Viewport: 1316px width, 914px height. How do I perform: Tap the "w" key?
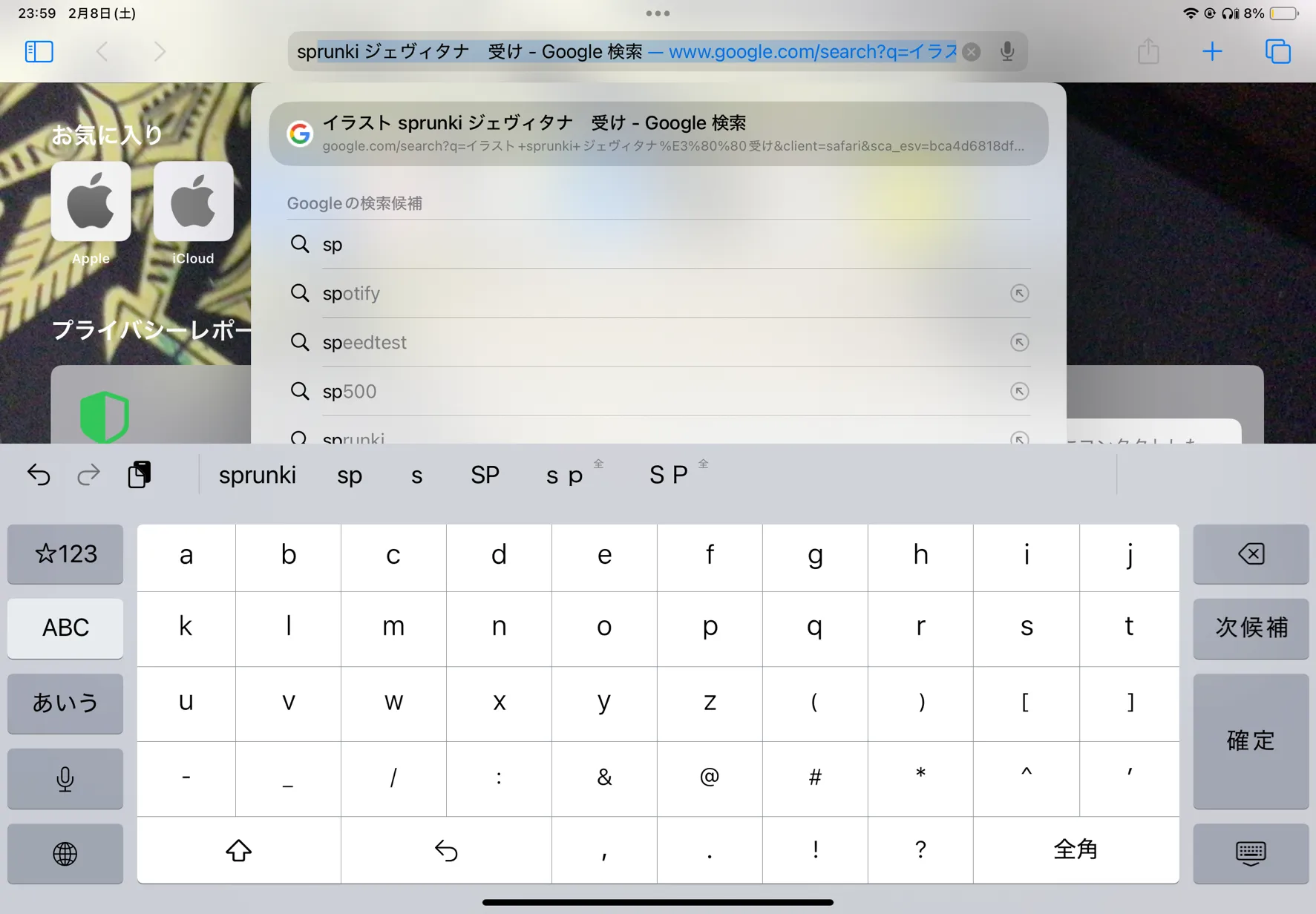pyautogui.click(x=393, y=704)
